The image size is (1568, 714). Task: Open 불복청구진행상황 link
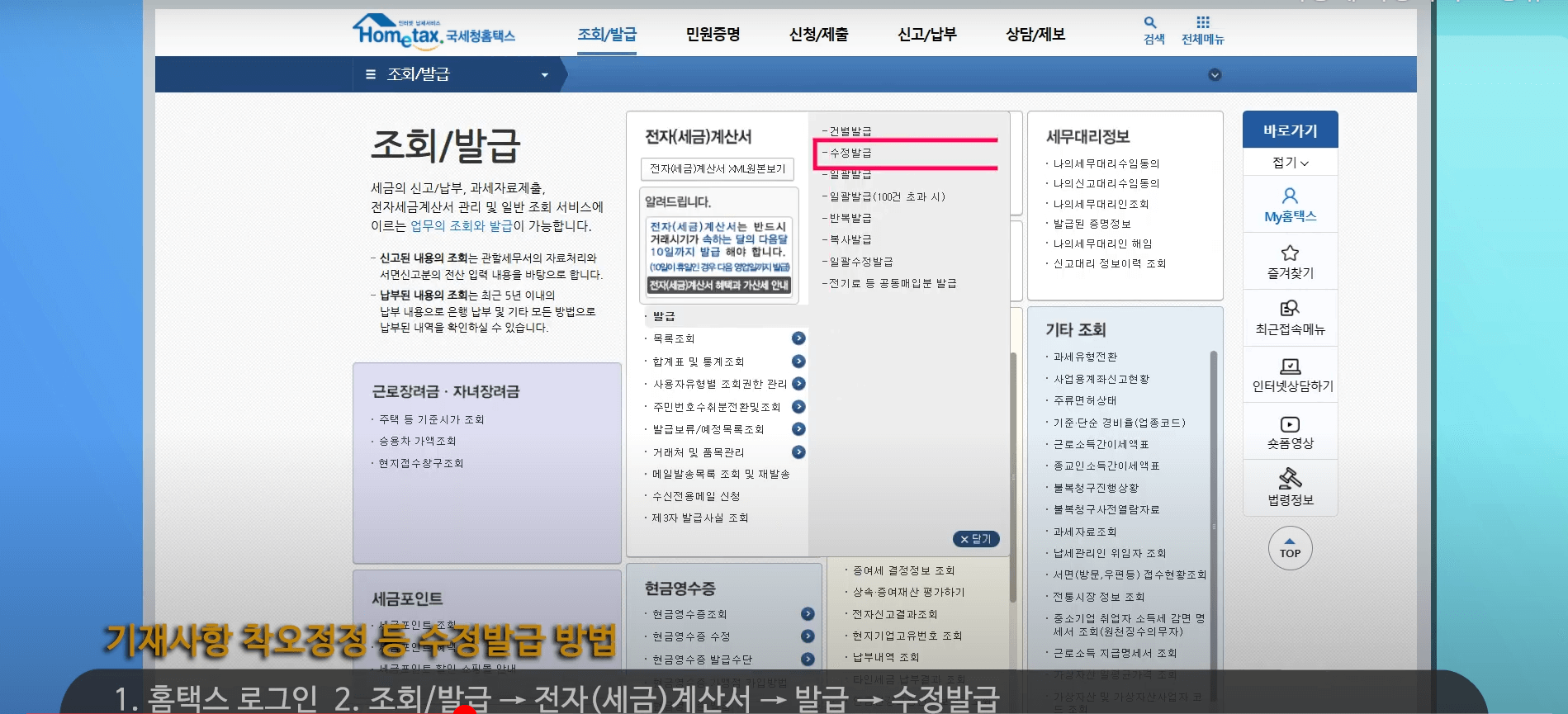[1096, 488]
